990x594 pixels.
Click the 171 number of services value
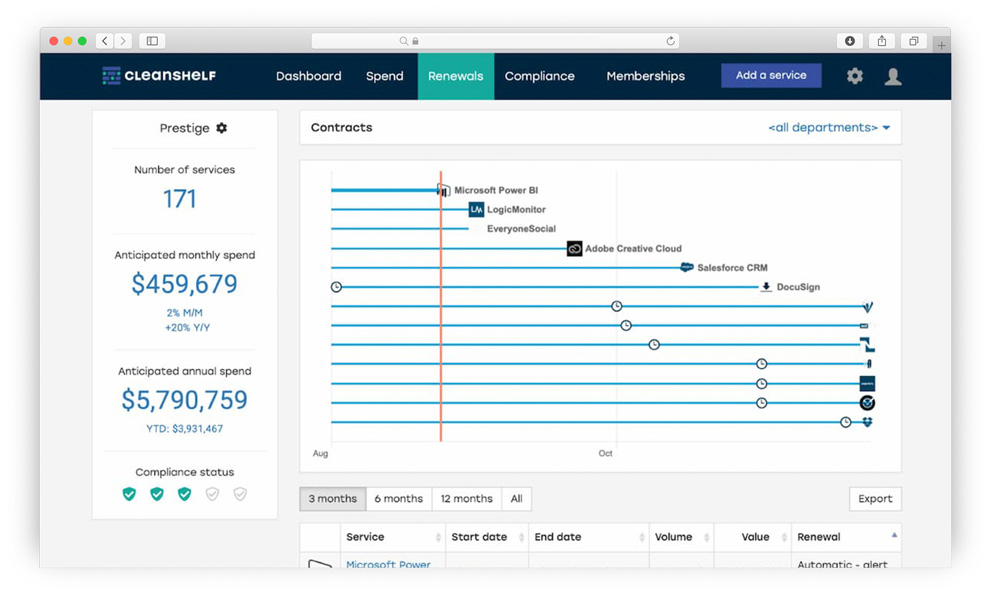pos(180,199)
